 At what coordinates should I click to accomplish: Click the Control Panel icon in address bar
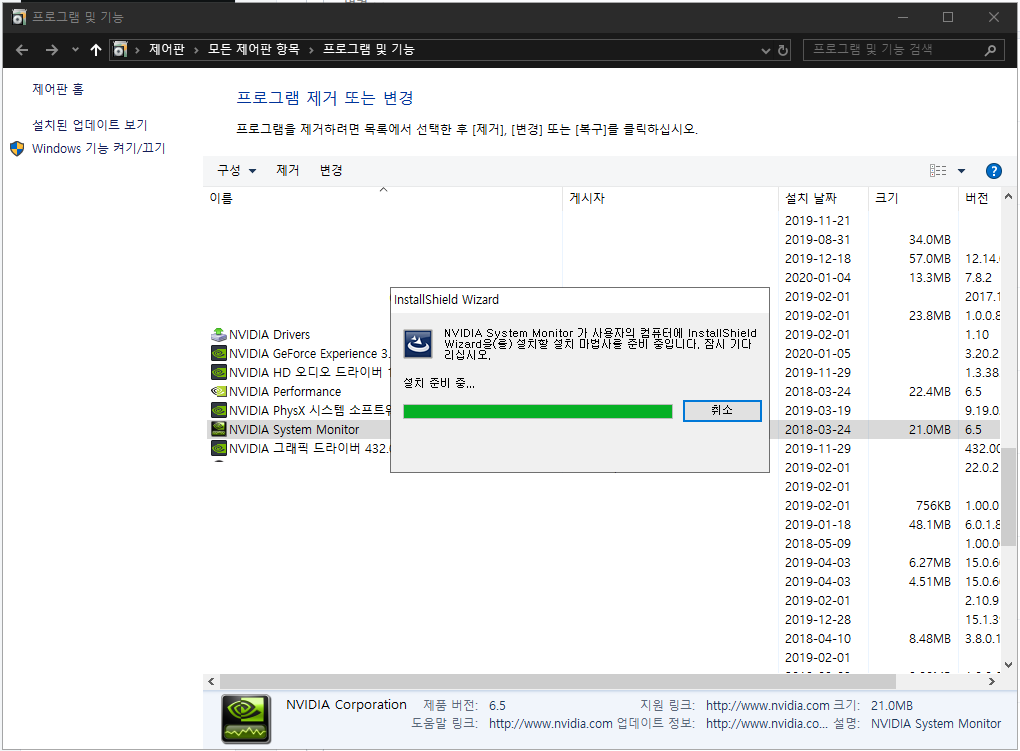(x=120, y=49)
